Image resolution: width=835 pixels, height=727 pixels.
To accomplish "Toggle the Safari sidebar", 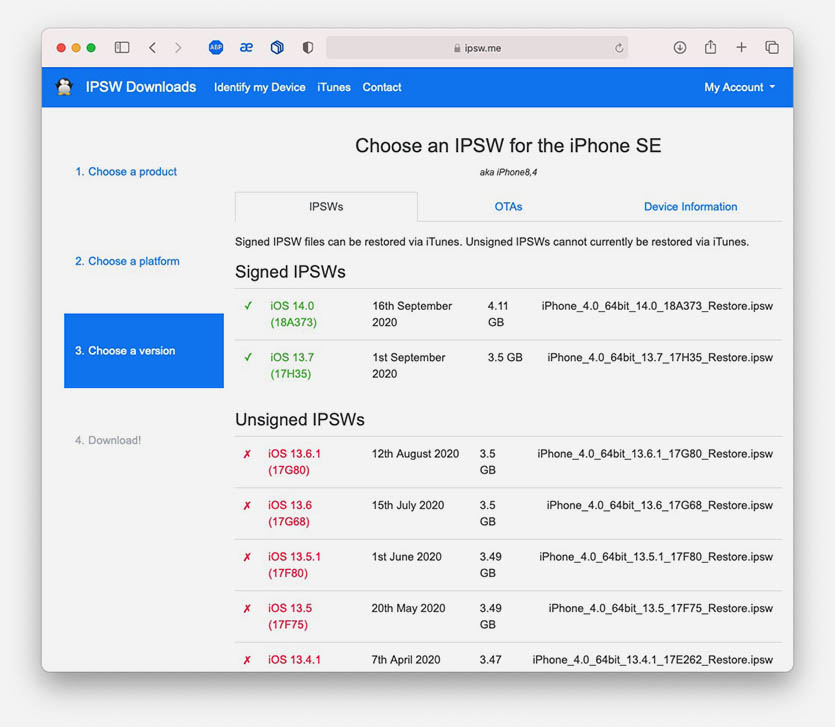I will [122, 47].
